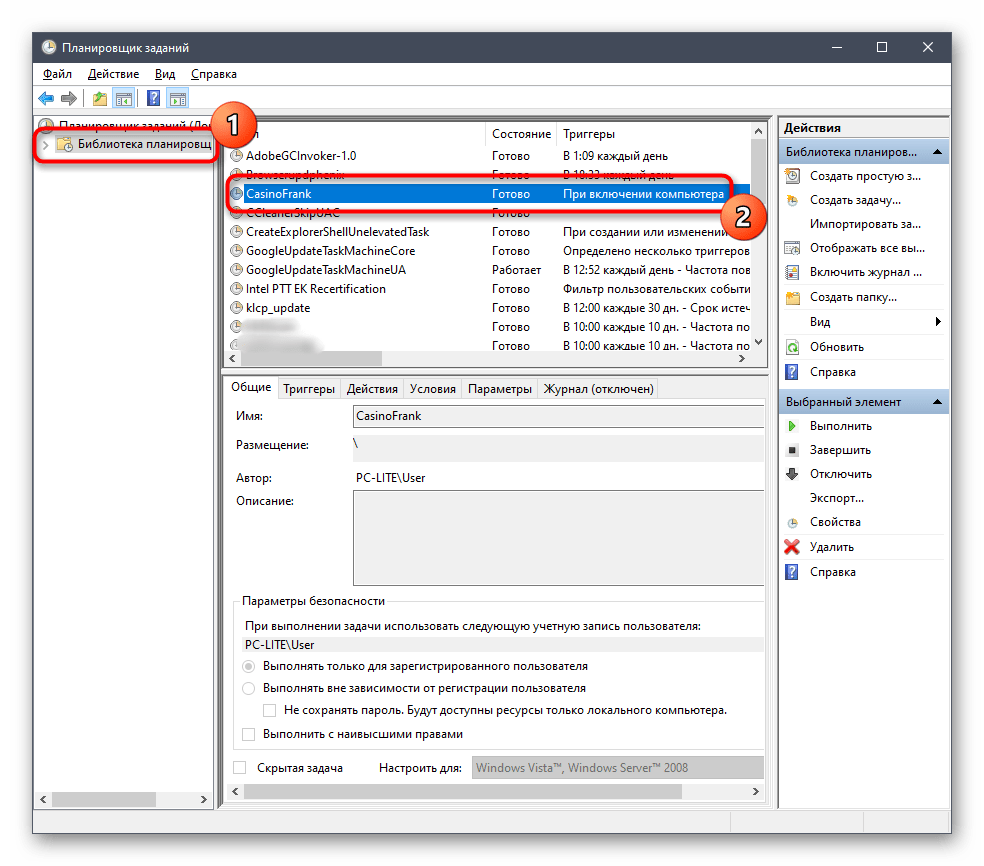
Task: Switch to the Действия tab
Action: pyautogui.click(x=372, y=389)
